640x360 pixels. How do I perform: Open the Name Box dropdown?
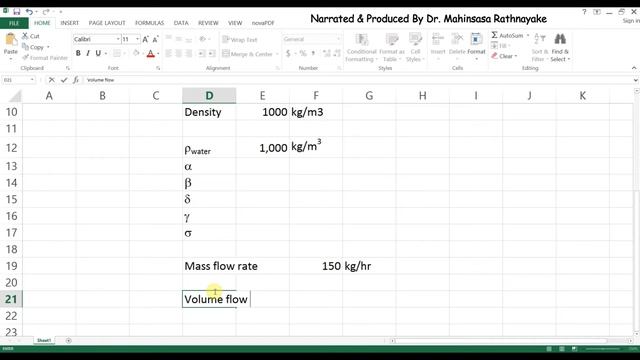32,80
